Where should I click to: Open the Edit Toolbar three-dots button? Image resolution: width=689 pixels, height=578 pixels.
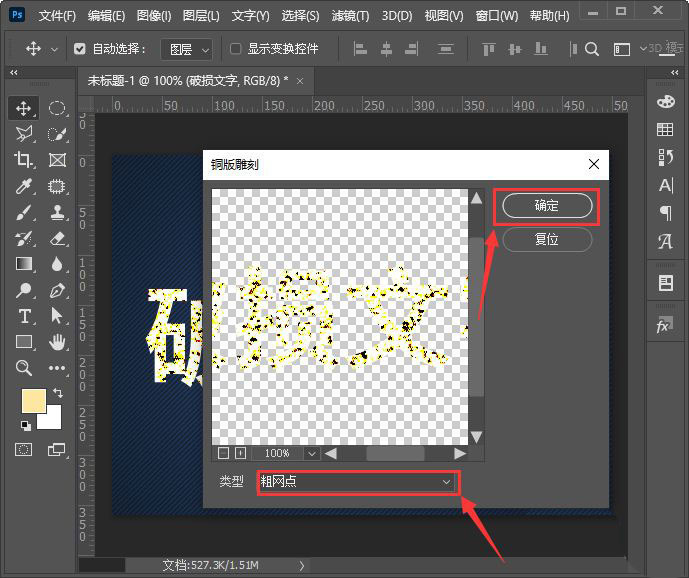pos(57,367)
